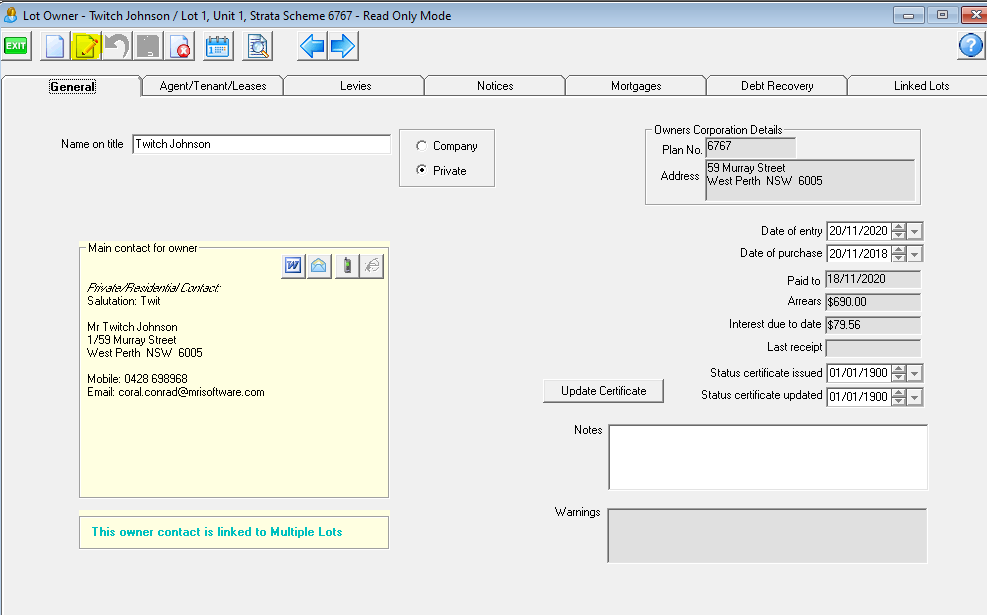
Task: Go to previous lot owner with left arrow
Action: pos(312,47)
